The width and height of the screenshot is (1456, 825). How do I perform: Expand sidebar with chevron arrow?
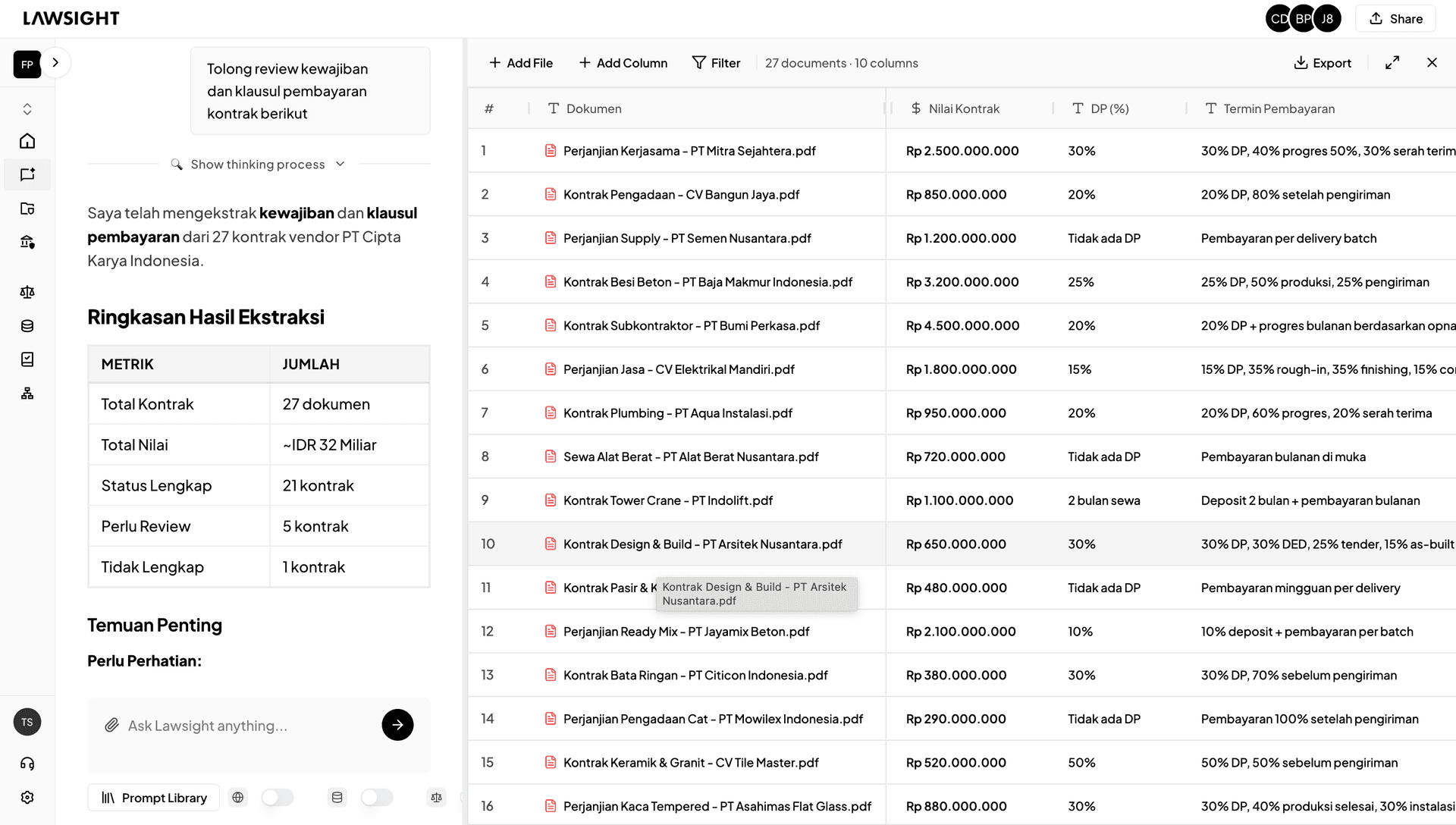[55, 63]
